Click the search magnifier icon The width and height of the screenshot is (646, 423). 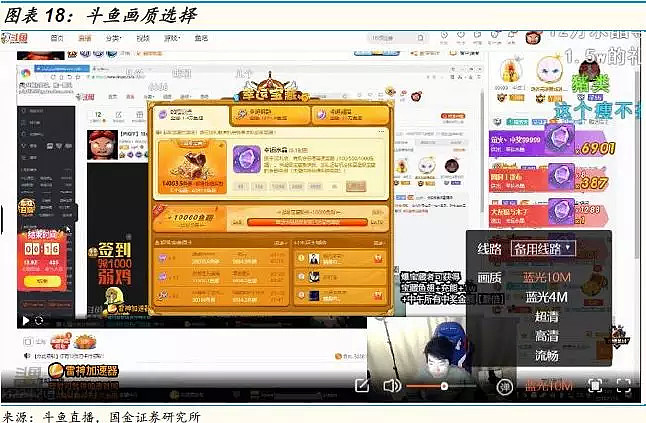(421, 38)
